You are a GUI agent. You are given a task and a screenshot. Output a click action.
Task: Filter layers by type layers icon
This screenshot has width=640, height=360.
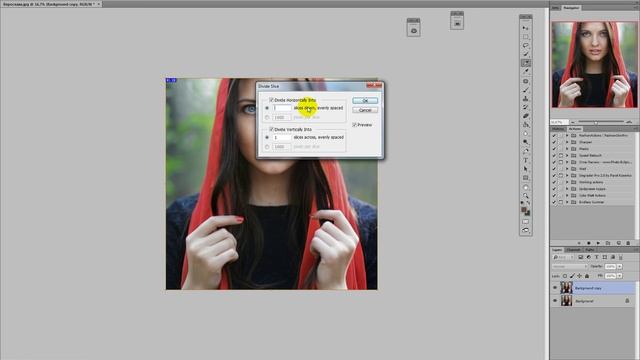[x=596, y=257]
